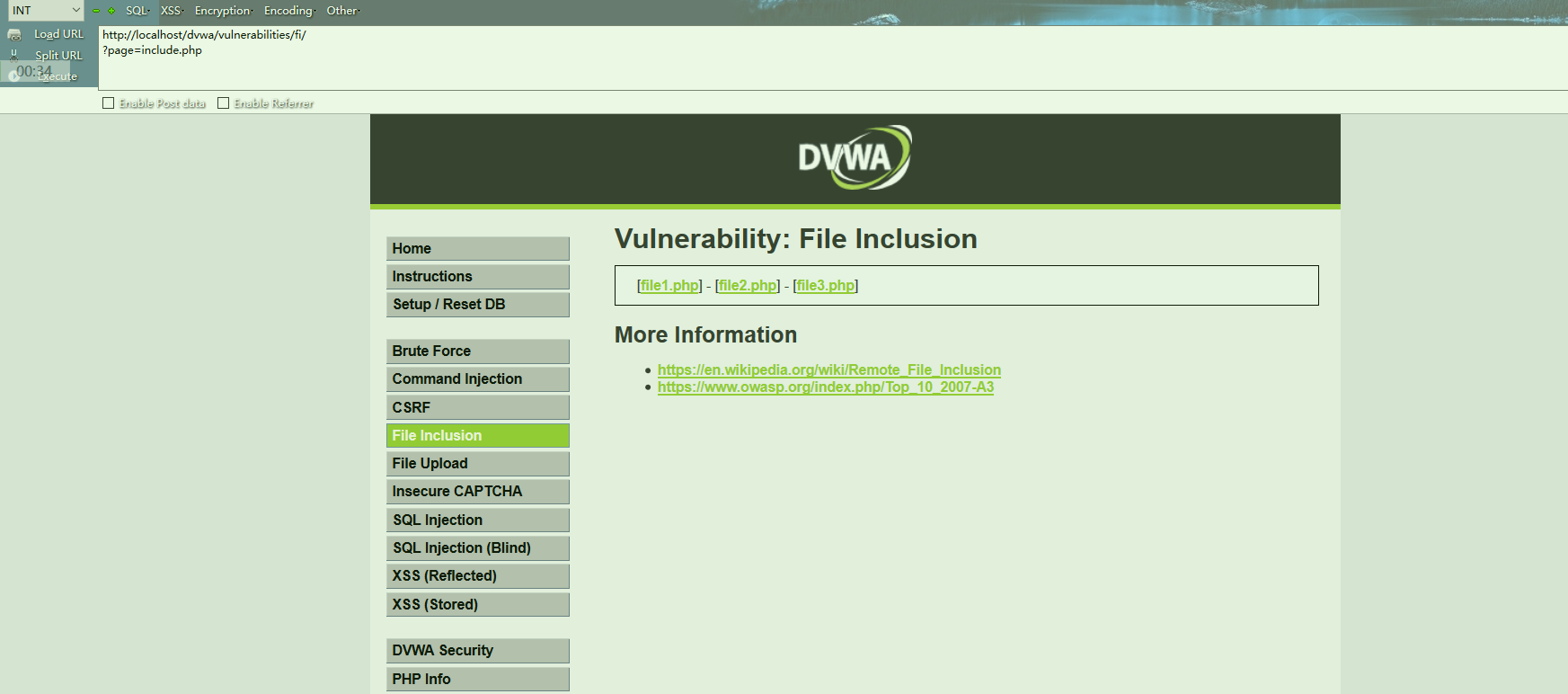
Task: Click the DVWA logo in header
Action: pyautogui.click(x=855, y=158)
